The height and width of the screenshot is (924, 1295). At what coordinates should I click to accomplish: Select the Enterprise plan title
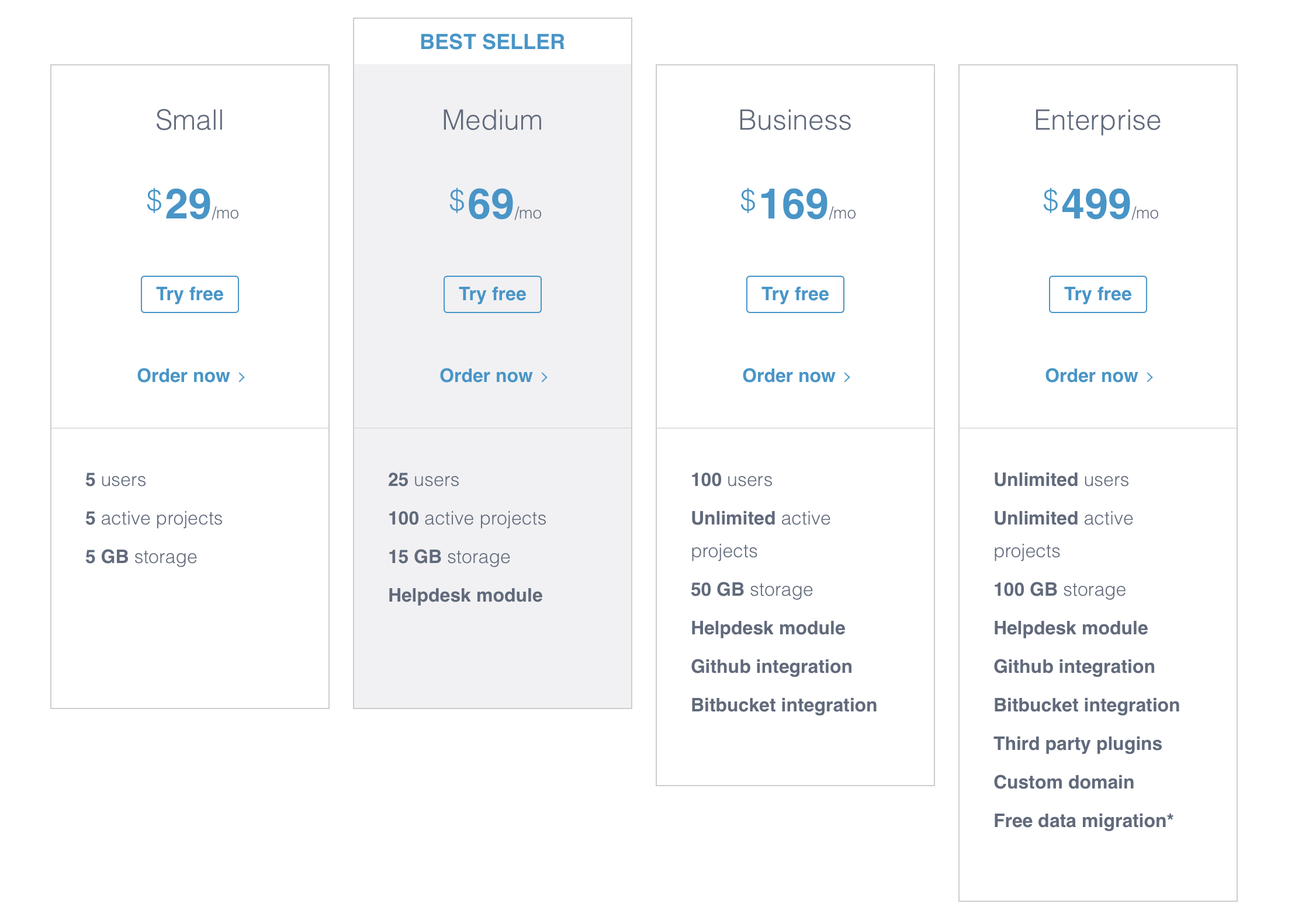(1097, 121)
